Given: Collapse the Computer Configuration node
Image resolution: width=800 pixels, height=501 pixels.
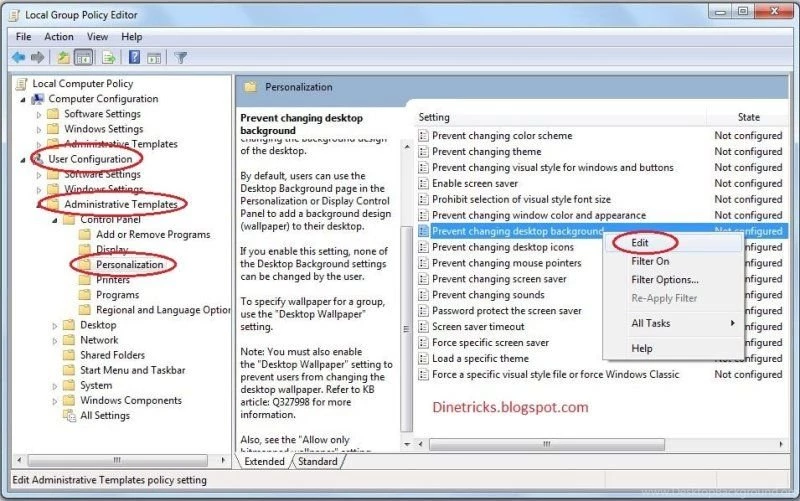Looking at the screenshot, I should coord(23,100).
